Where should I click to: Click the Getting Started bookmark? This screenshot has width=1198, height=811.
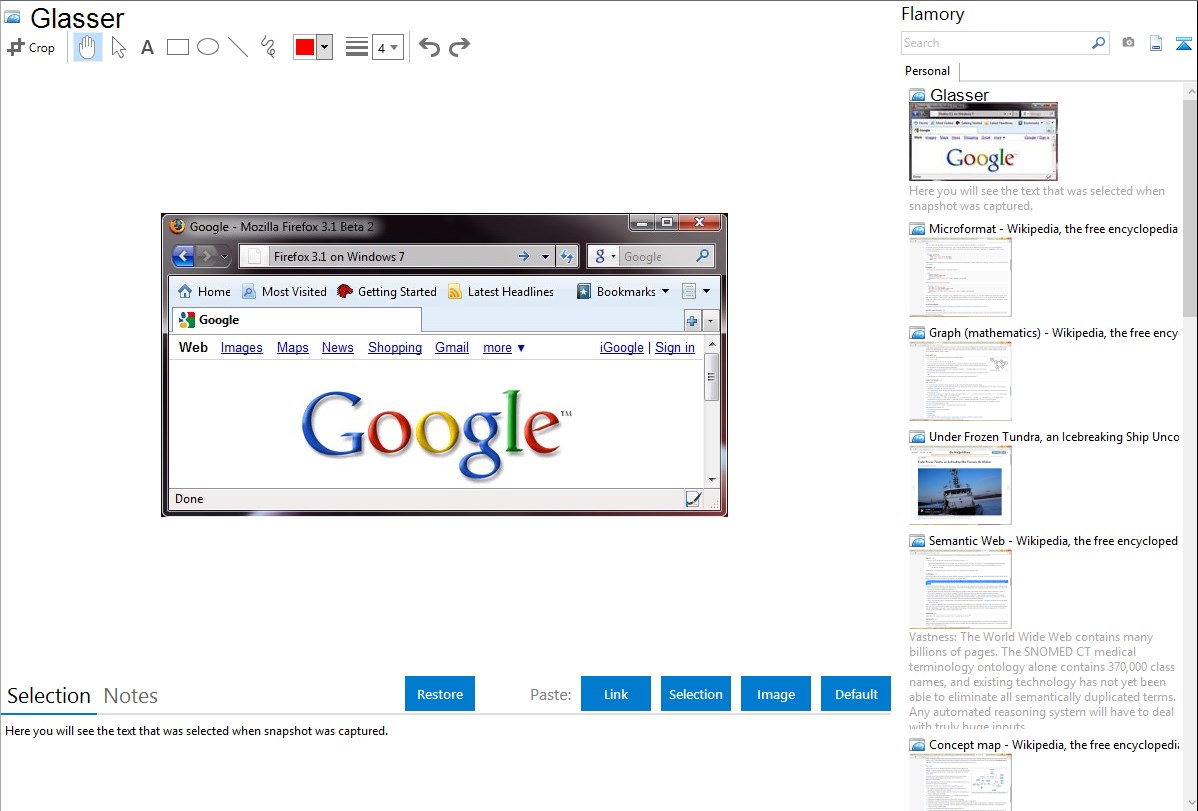pos(387,291)
